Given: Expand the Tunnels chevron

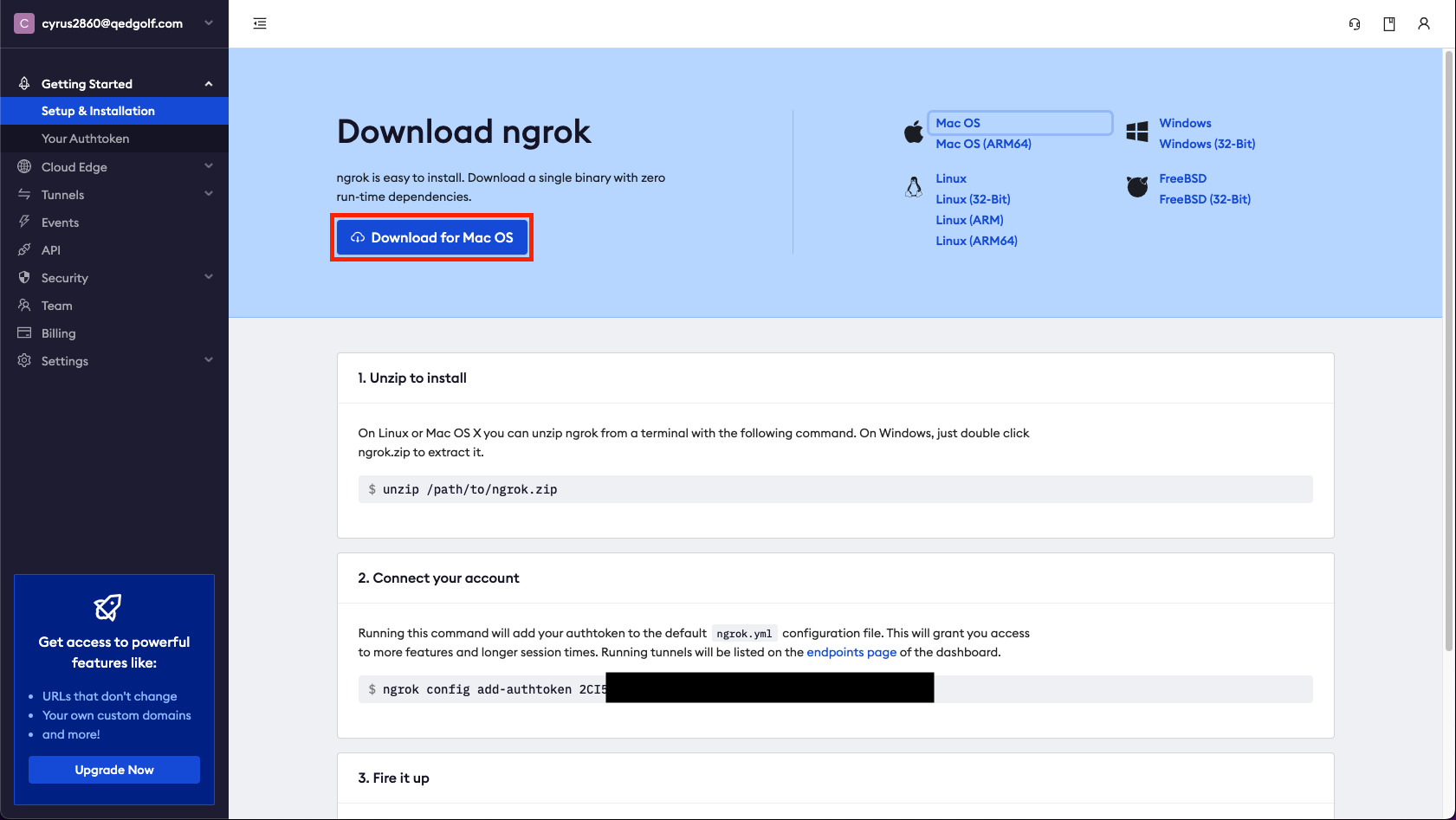Looking at the screenshot, I should (x=209, y=194).
